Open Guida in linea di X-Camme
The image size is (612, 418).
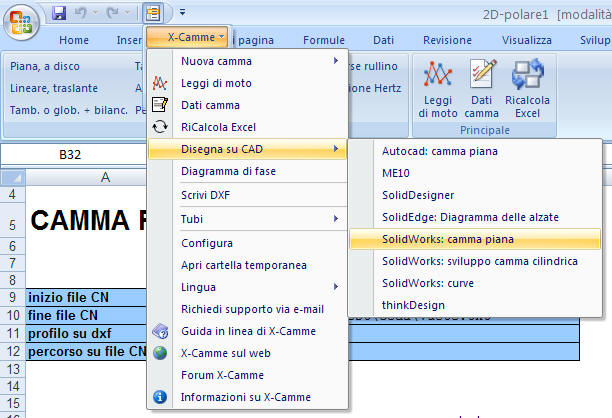(248, 331)
